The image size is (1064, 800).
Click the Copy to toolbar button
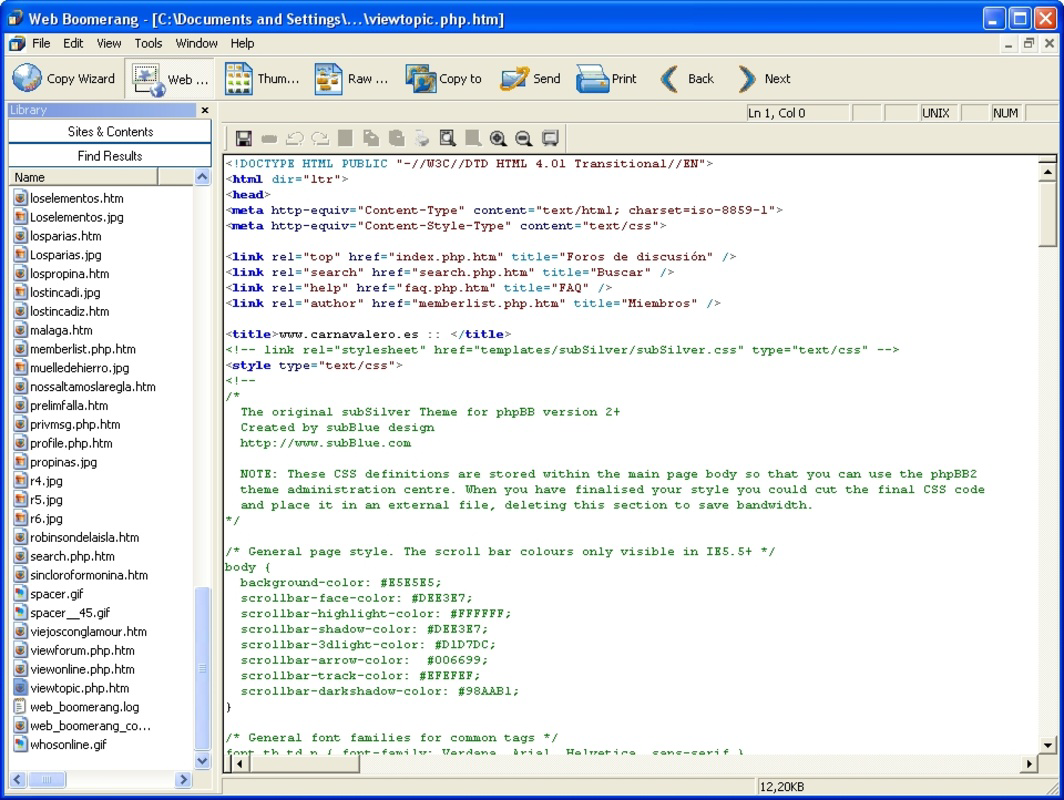444,79
